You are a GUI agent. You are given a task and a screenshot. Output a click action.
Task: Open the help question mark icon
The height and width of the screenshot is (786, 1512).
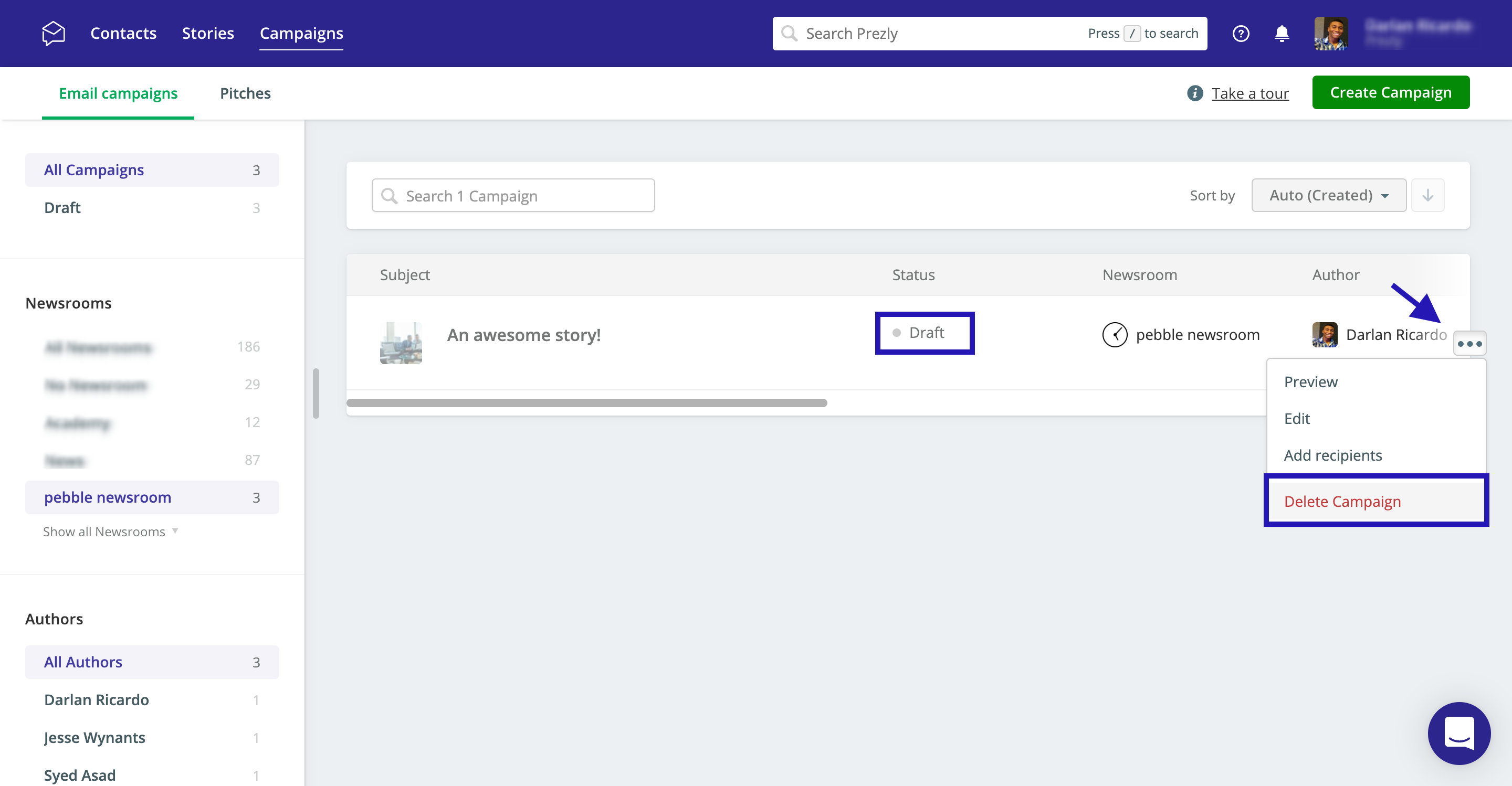(x=1240, y=34)
